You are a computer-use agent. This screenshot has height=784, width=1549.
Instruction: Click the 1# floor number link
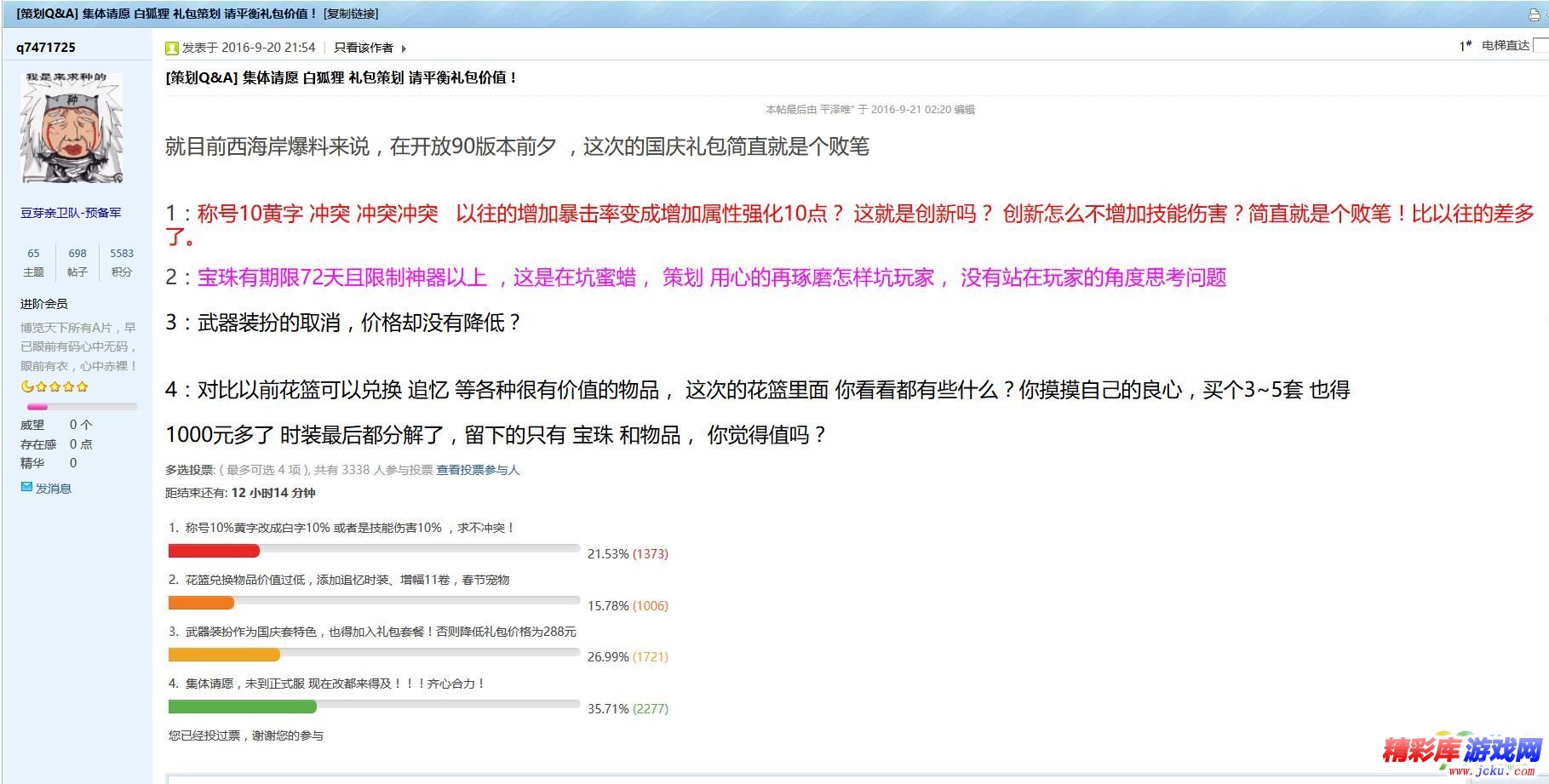[x=1465, y=46]
